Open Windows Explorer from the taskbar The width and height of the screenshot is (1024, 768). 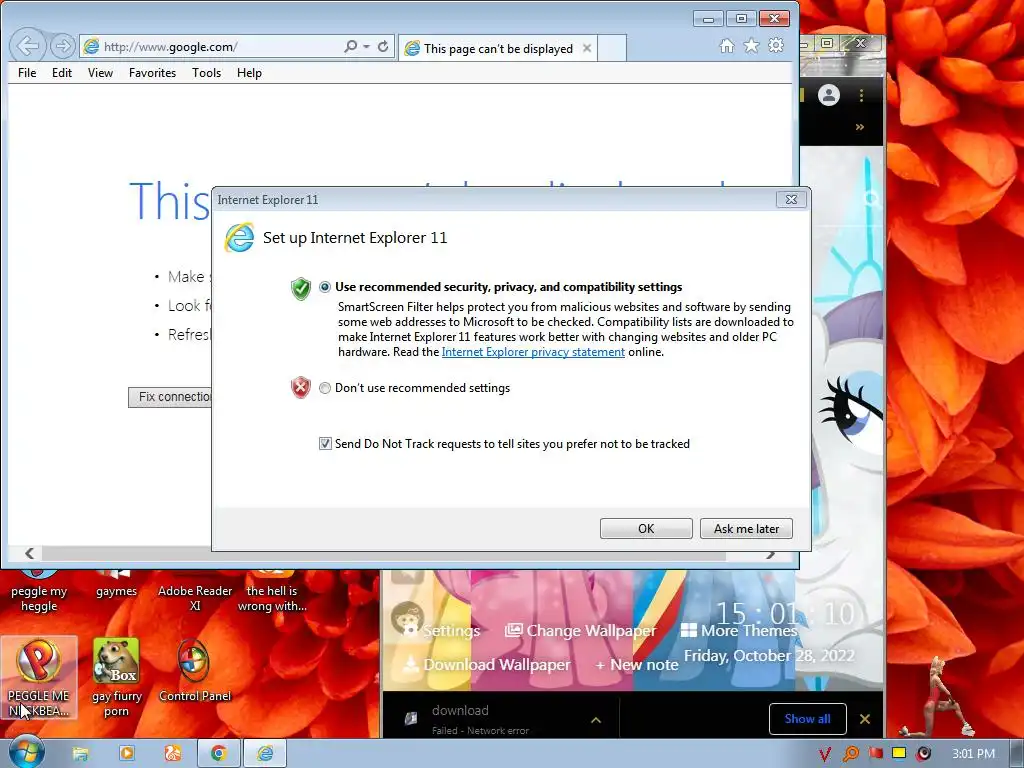[80, 754]
